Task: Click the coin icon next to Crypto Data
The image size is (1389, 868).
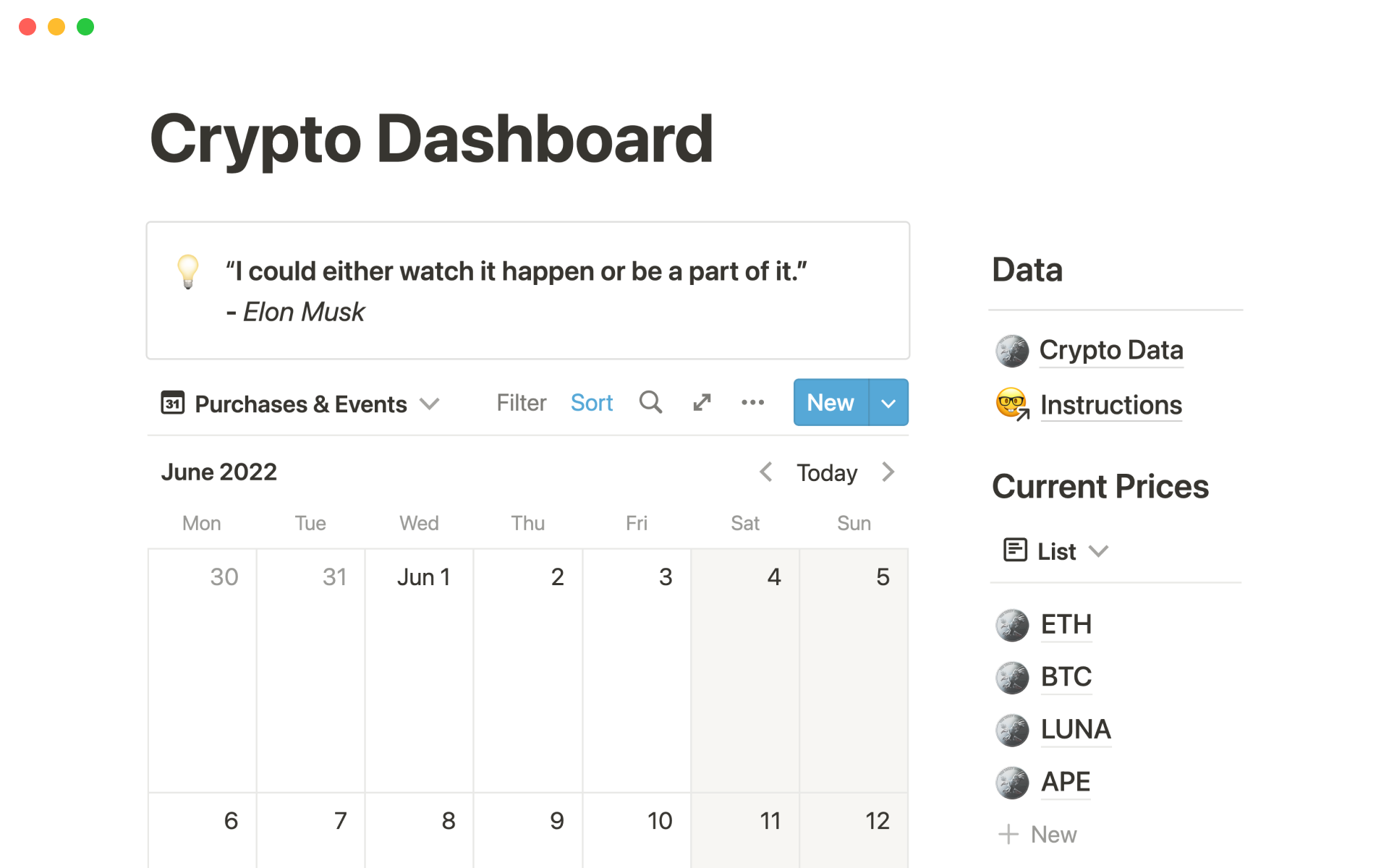Action: point(1012,351)
